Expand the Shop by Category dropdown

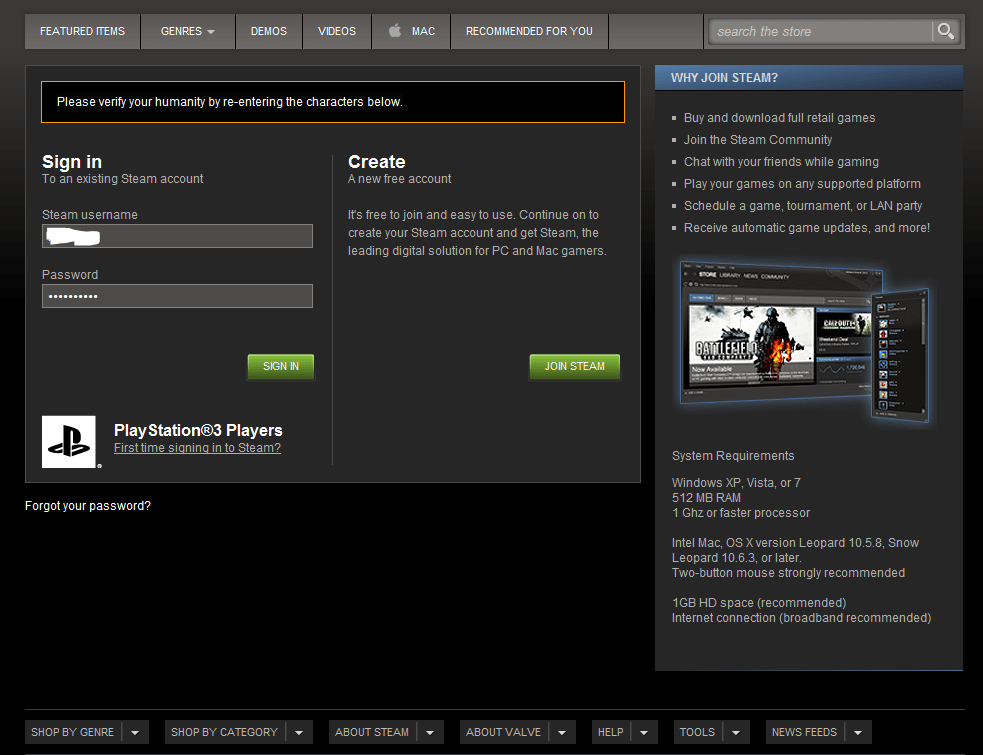(300, 731)
